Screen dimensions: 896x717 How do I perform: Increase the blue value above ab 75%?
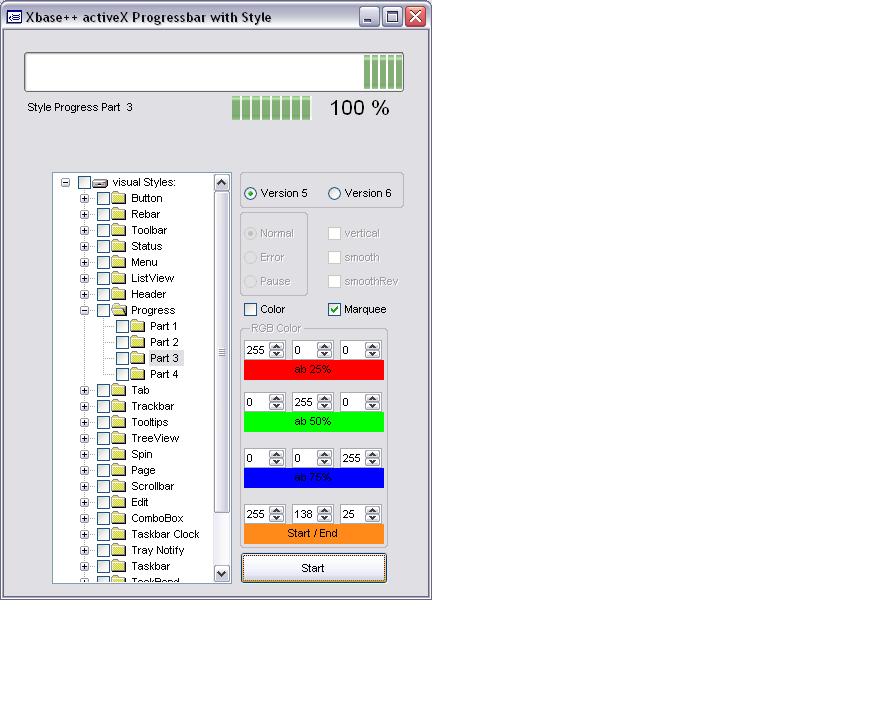373,454
